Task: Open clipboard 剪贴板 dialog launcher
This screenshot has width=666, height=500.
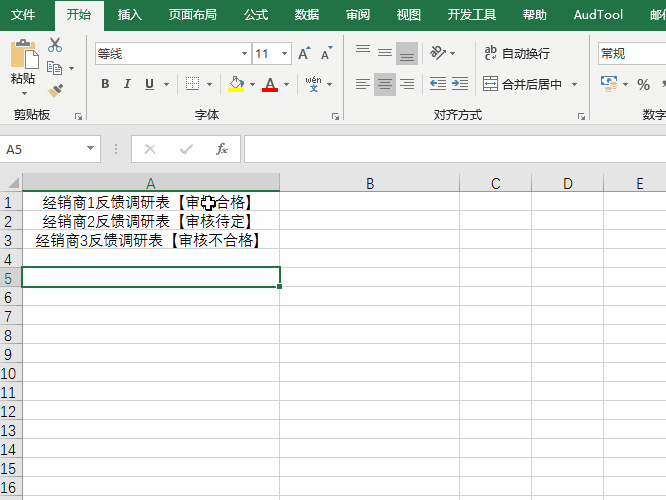Action: 78,116
